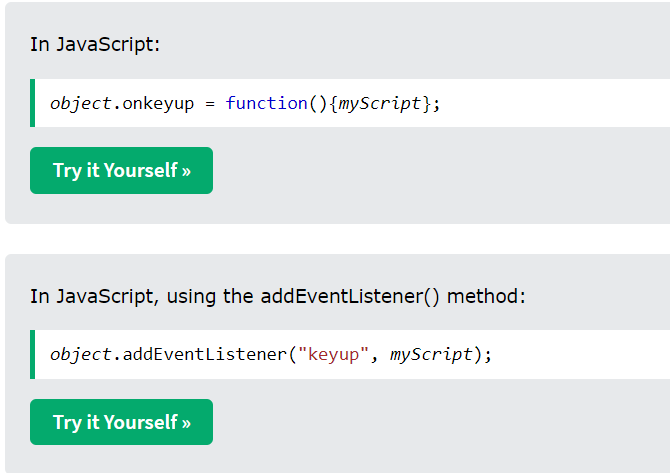Click the blue function keyword
This screenshot has height=473, width=670.
[x=266, y=103]
